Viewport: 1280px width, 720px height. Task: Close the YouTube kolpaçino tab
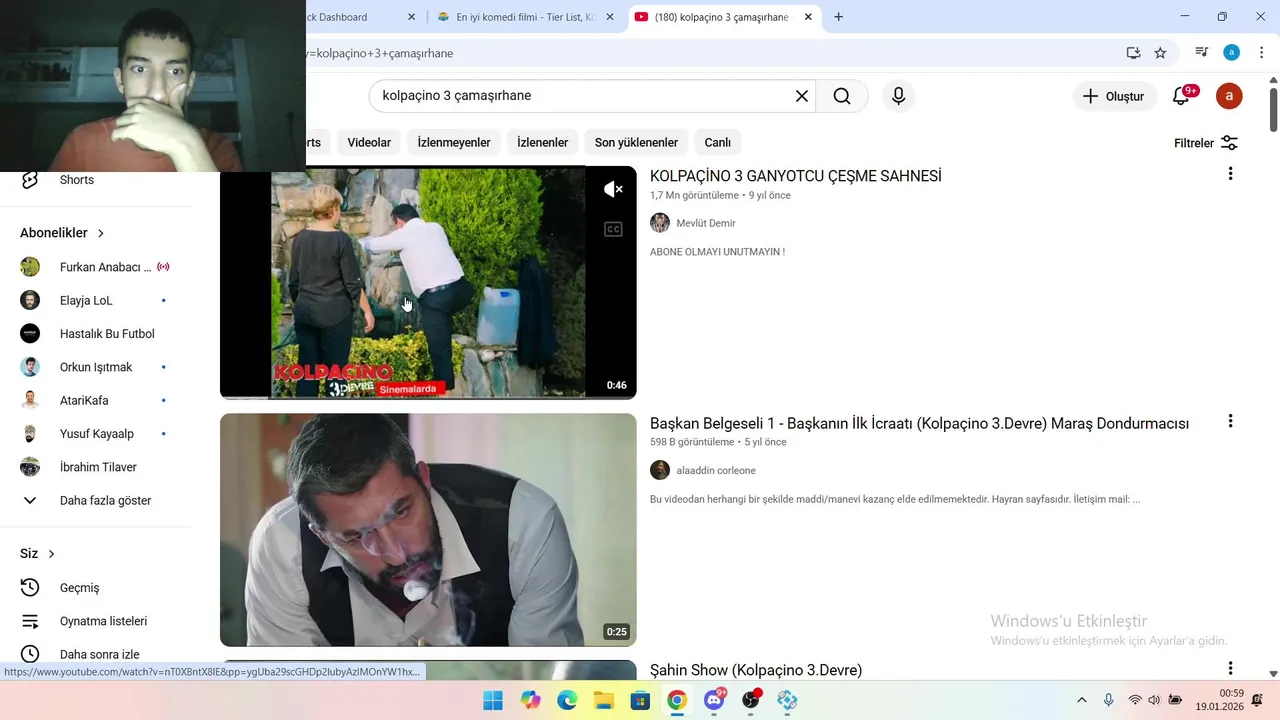pyautogui.click(x=808, y=17)
